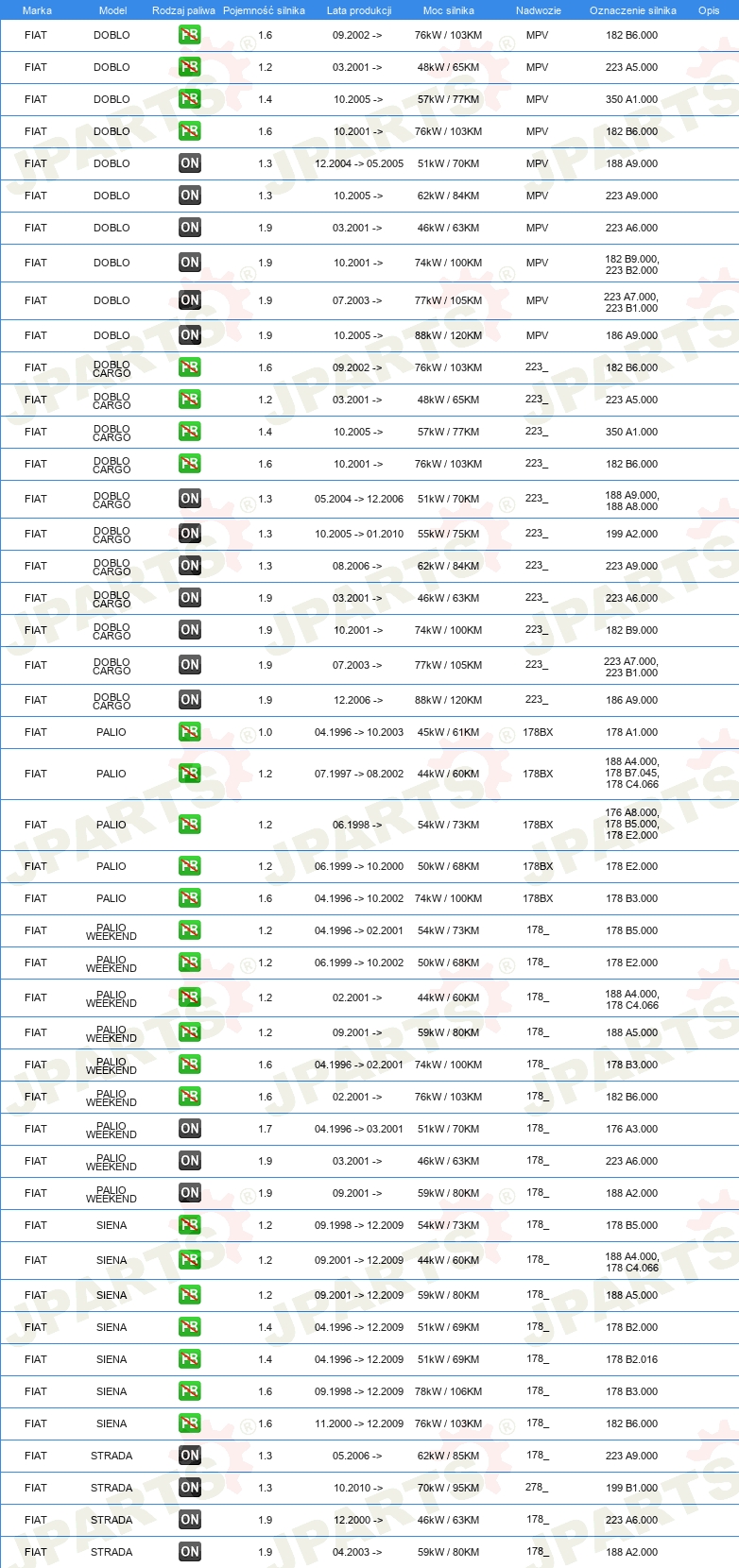
Task: Click engine code 199 A2.000
Action: (632, 534)
